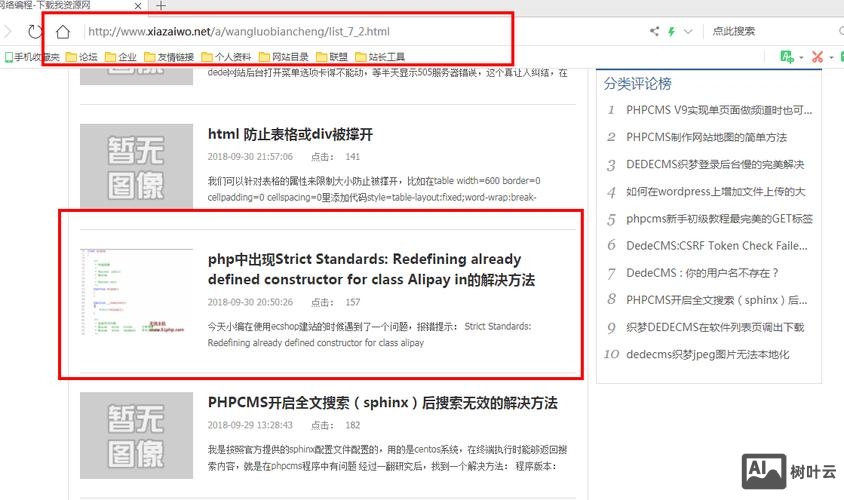Open the 个人资料 bookmark folder
Image resolution: width=844 pixels, height=500 pixels.
[x=227, y=57]
